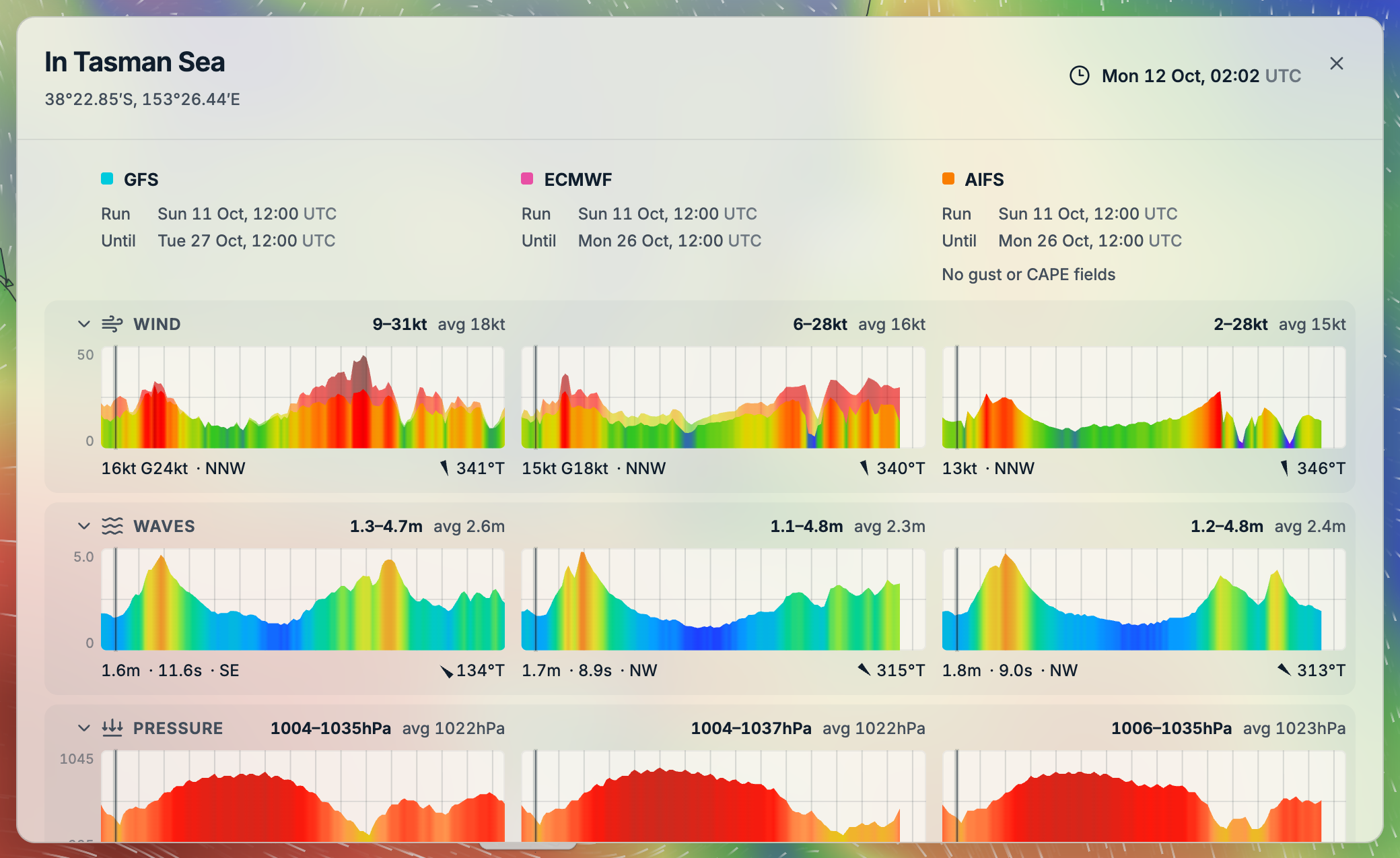Click the ECMWF pressure chart

coord(724,796)
